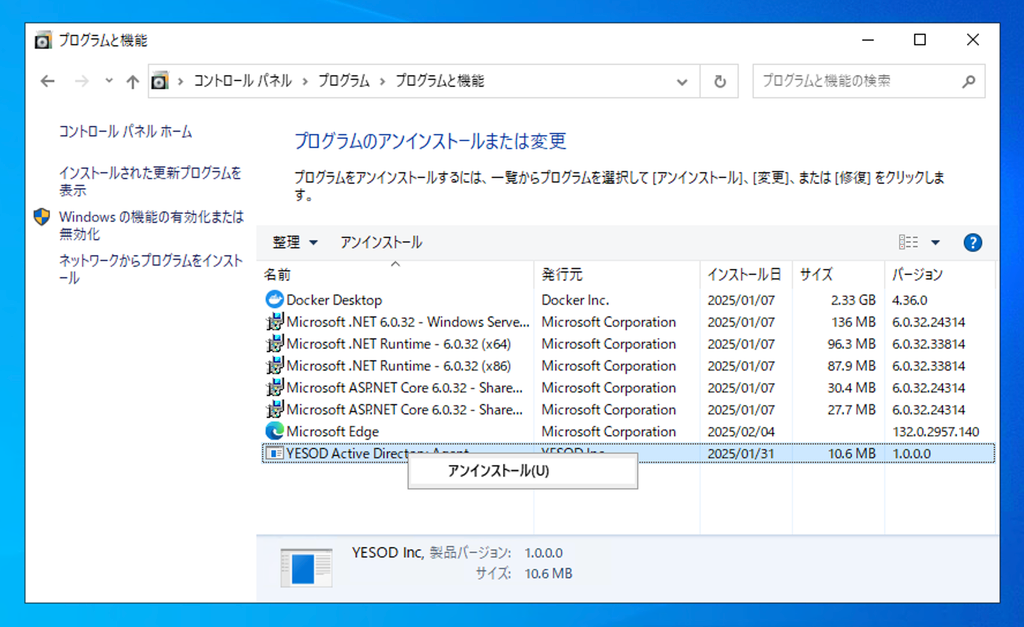This screenshot has width=1024, height=627.
Task: Expand the address bar history dropdown
Action: 682,82
